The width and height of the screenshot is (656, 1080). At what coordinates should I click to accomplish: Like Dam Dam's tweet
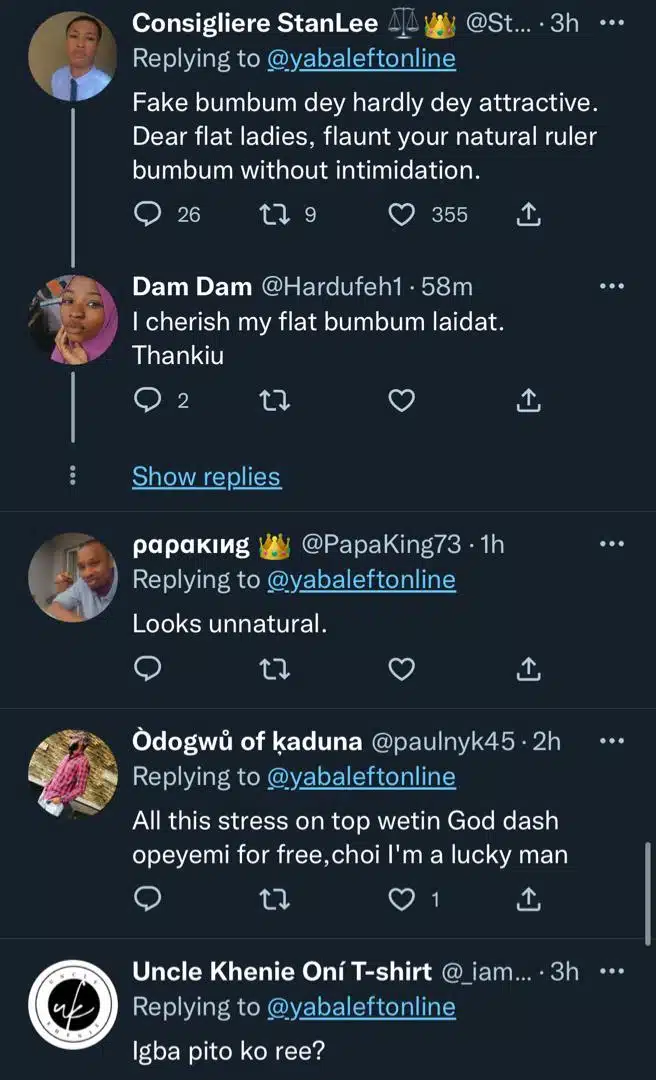coord(402,401)
